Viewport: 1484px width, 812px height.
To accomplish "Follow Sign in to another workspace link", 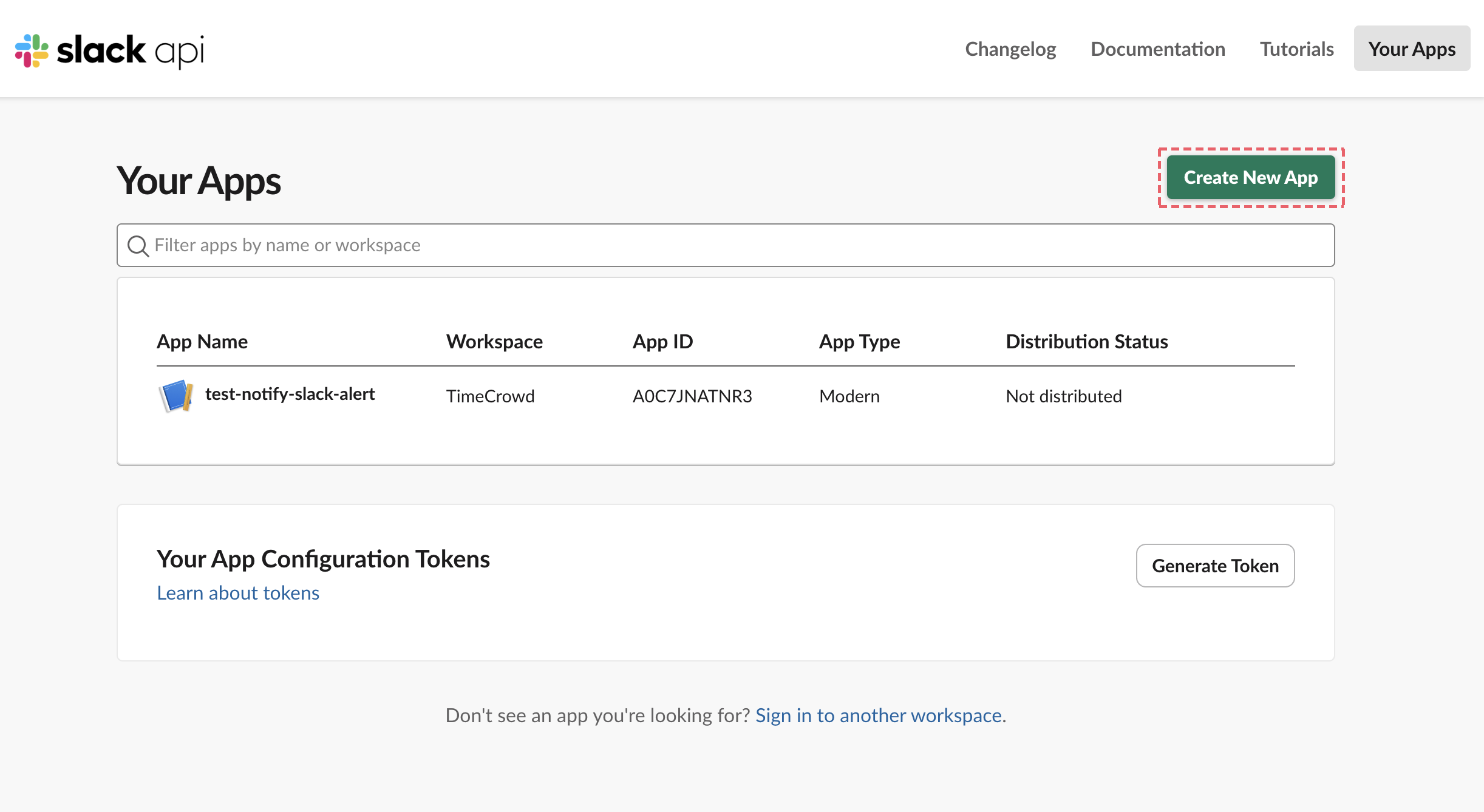I will [878, 716].
